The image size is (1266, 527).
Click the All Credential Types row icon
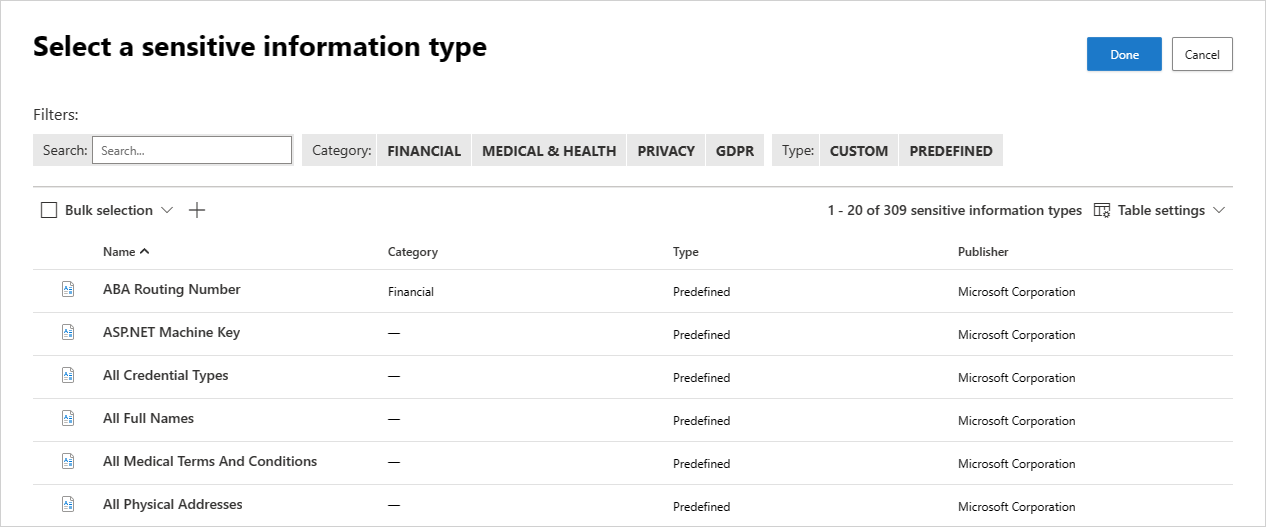pyautogui.click(x=68, y=376)
